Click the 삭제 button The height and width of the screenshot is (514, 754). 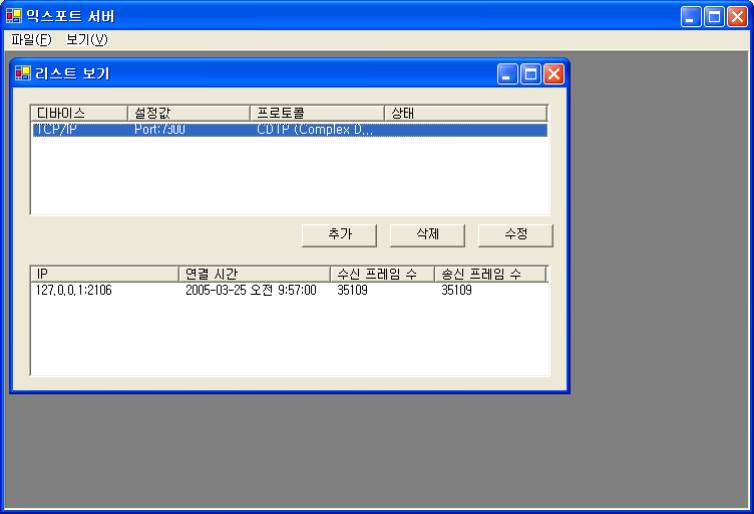point(427,235)
